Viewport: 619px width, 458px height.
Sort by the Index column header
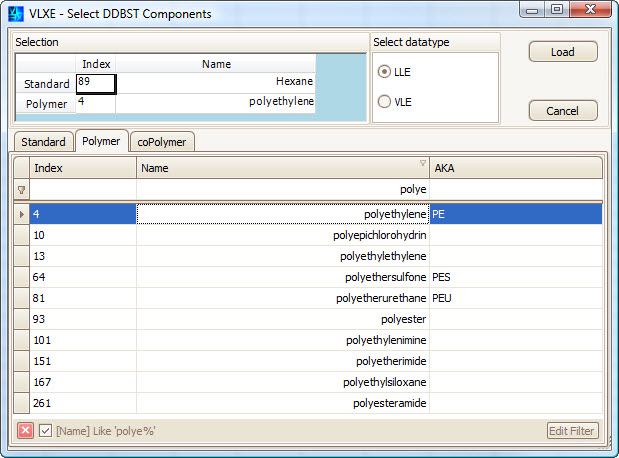(82, 168)
